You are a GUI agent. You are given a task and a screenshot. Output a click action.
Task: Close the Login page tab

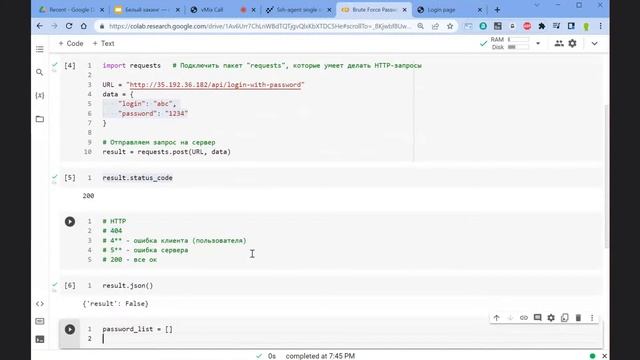(480, 10)
